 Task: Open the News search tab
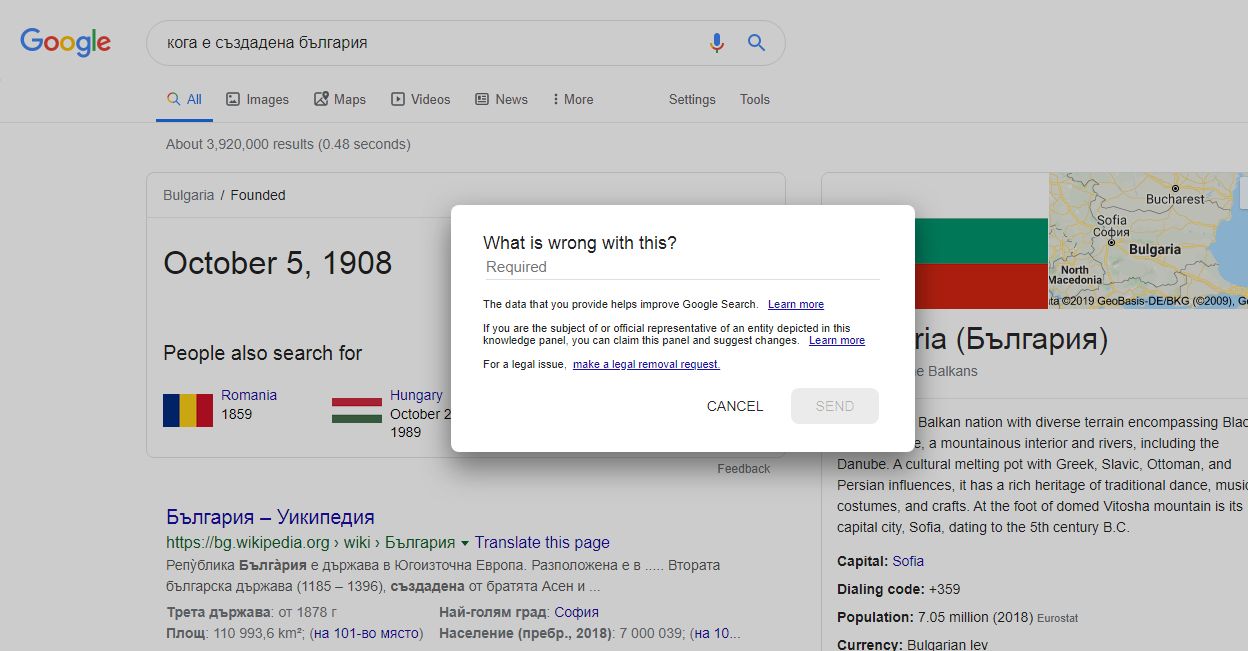(x=501, y=99)
